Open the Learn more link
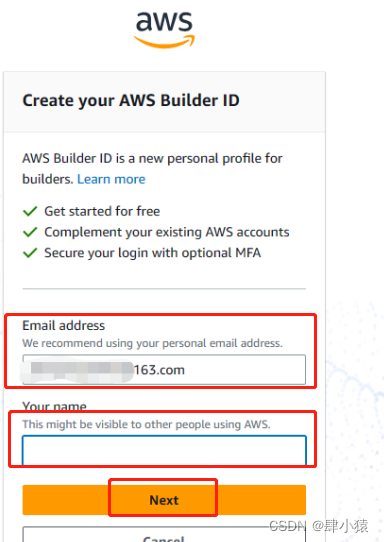The image size is (384, 542). pos(111,179)
